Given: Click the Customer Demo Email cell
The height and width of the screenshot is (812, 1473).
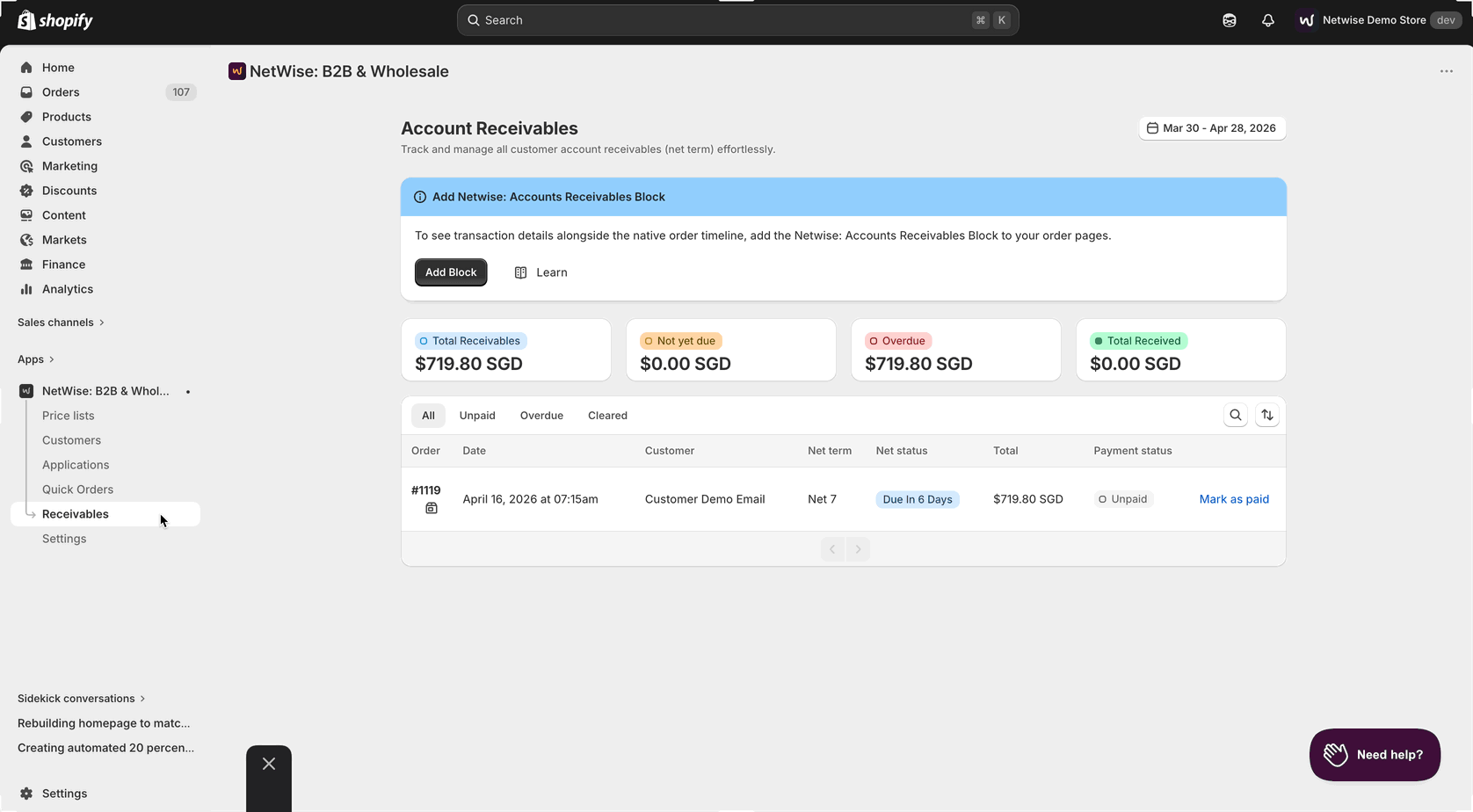Looking at the screenshot, I should click(x=705, y=499).
